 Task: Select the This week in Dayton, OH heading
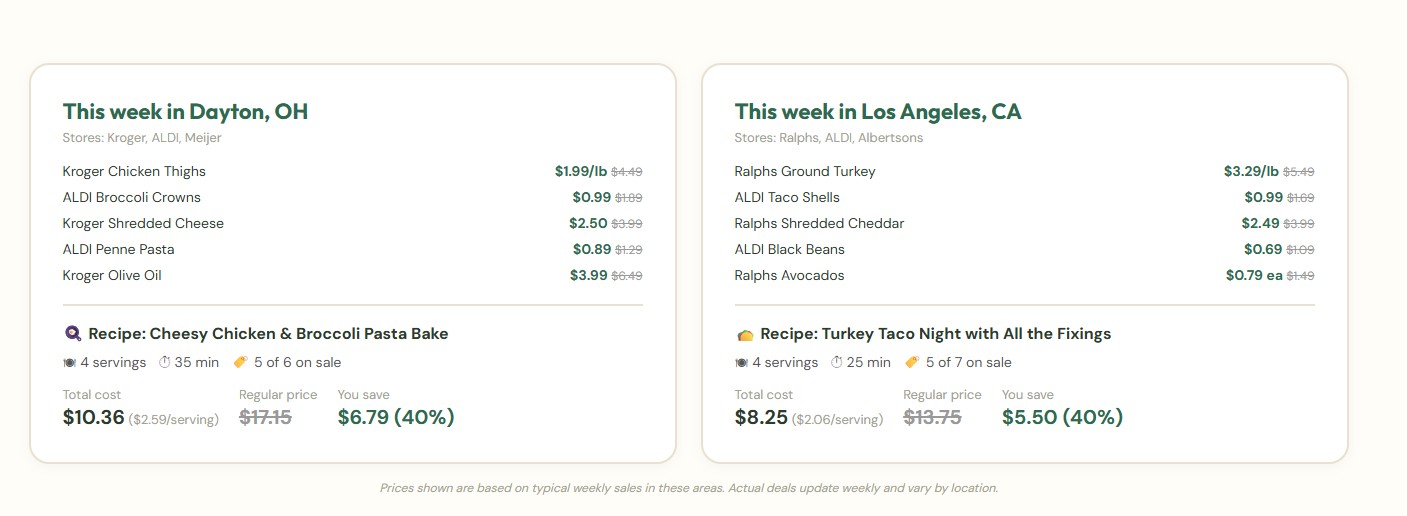click(185, 111)
